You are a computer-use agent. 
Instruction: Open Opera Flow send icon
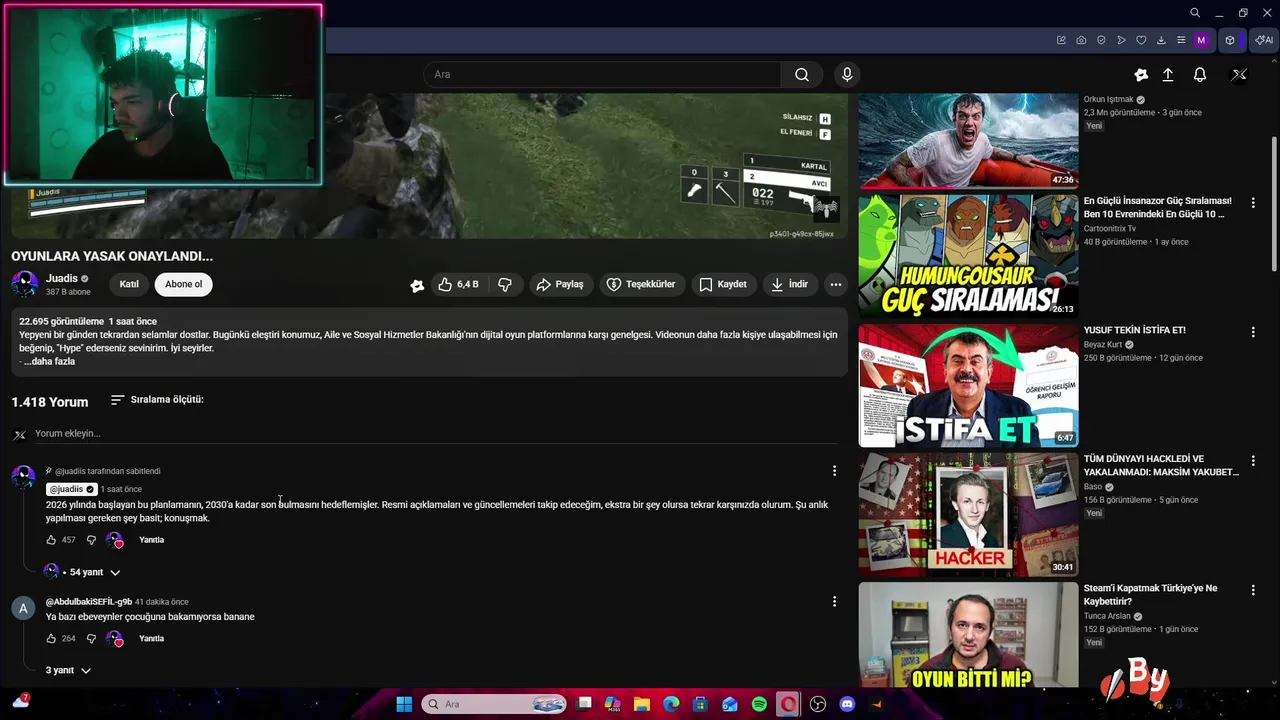coord(1121,40)
